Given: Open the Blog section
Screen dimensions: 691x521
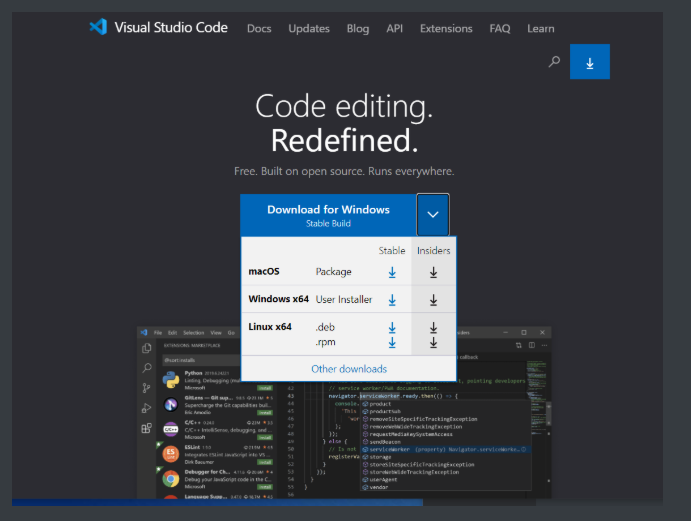Looking at the screenshot, I should (x=358, y=29).
